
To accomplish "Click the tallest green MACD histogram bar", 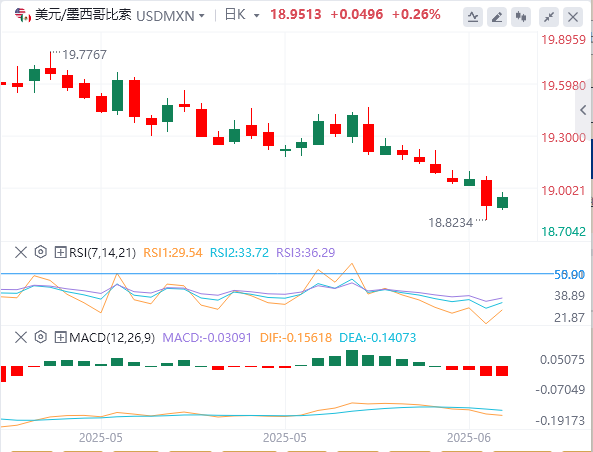I will [352, 358].
